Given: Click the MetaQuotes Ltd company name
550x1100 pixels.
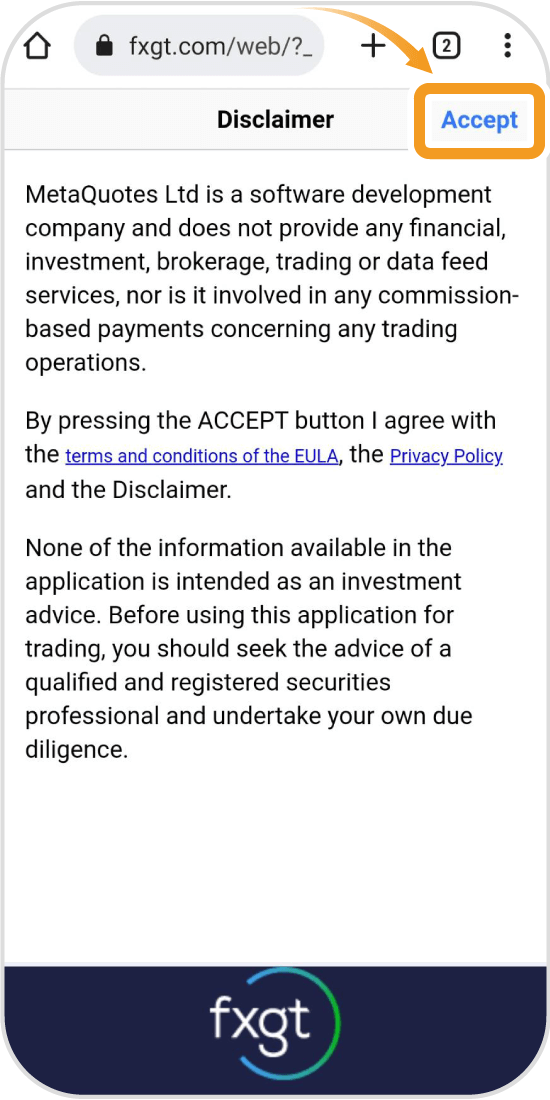Looking at the screenshot, I should pyautogui.click(x=112, y=194).
